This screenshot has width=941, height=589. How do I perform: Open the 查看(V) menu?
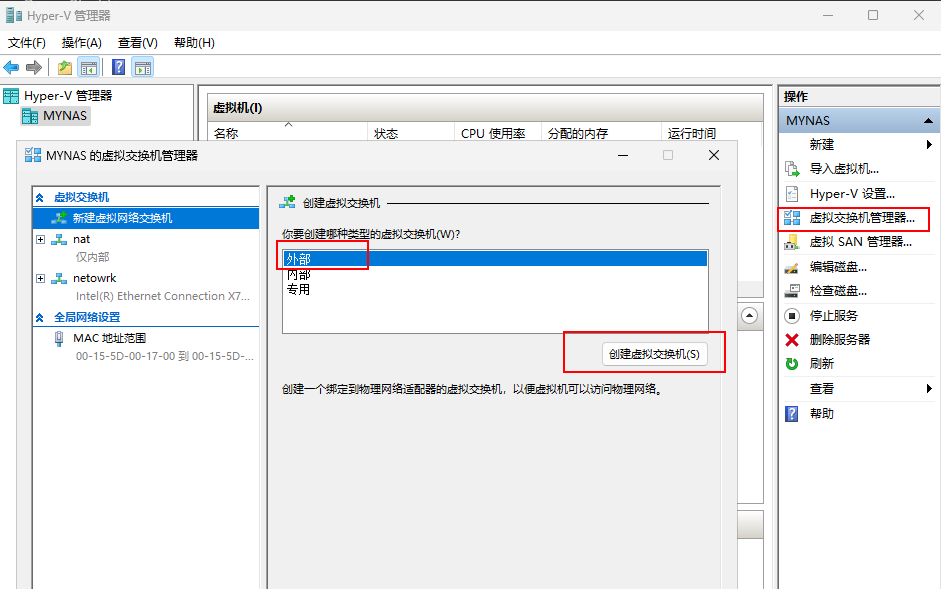pyautogui.click(x=137, y=43)
